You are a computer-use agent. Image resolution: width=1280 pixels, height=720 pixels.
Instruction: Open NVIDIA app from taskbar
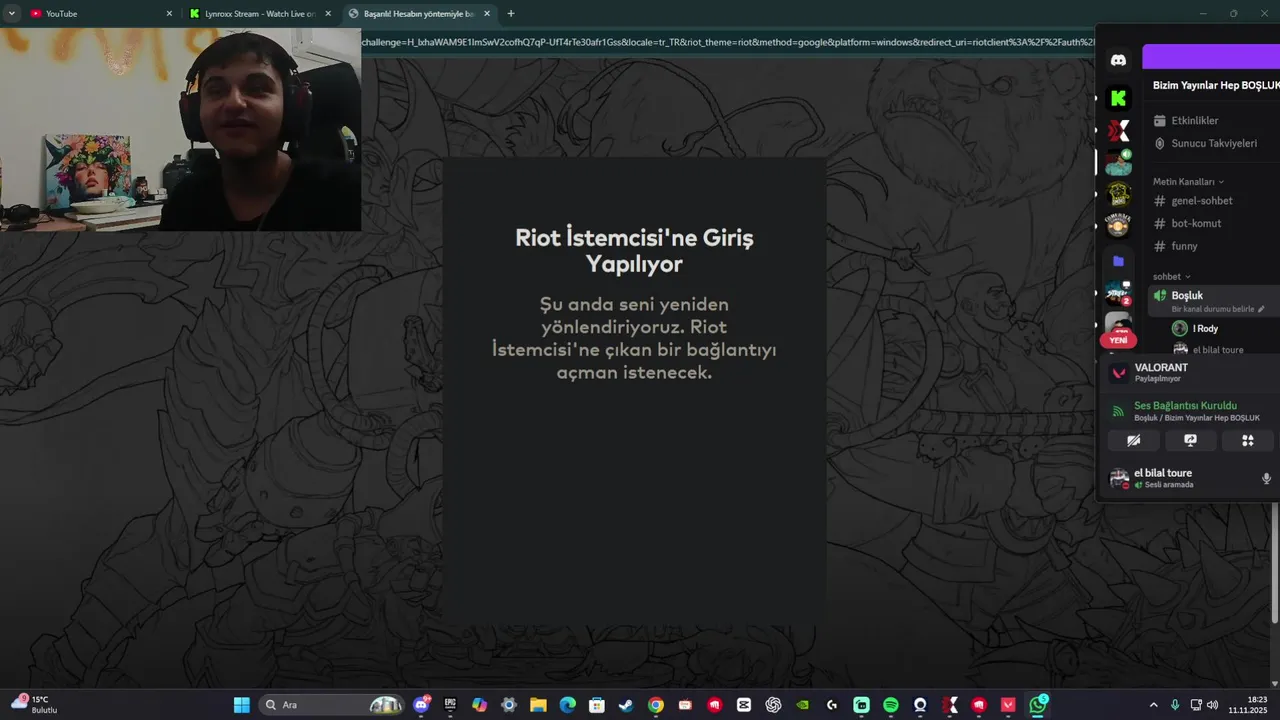click(802, 705)
